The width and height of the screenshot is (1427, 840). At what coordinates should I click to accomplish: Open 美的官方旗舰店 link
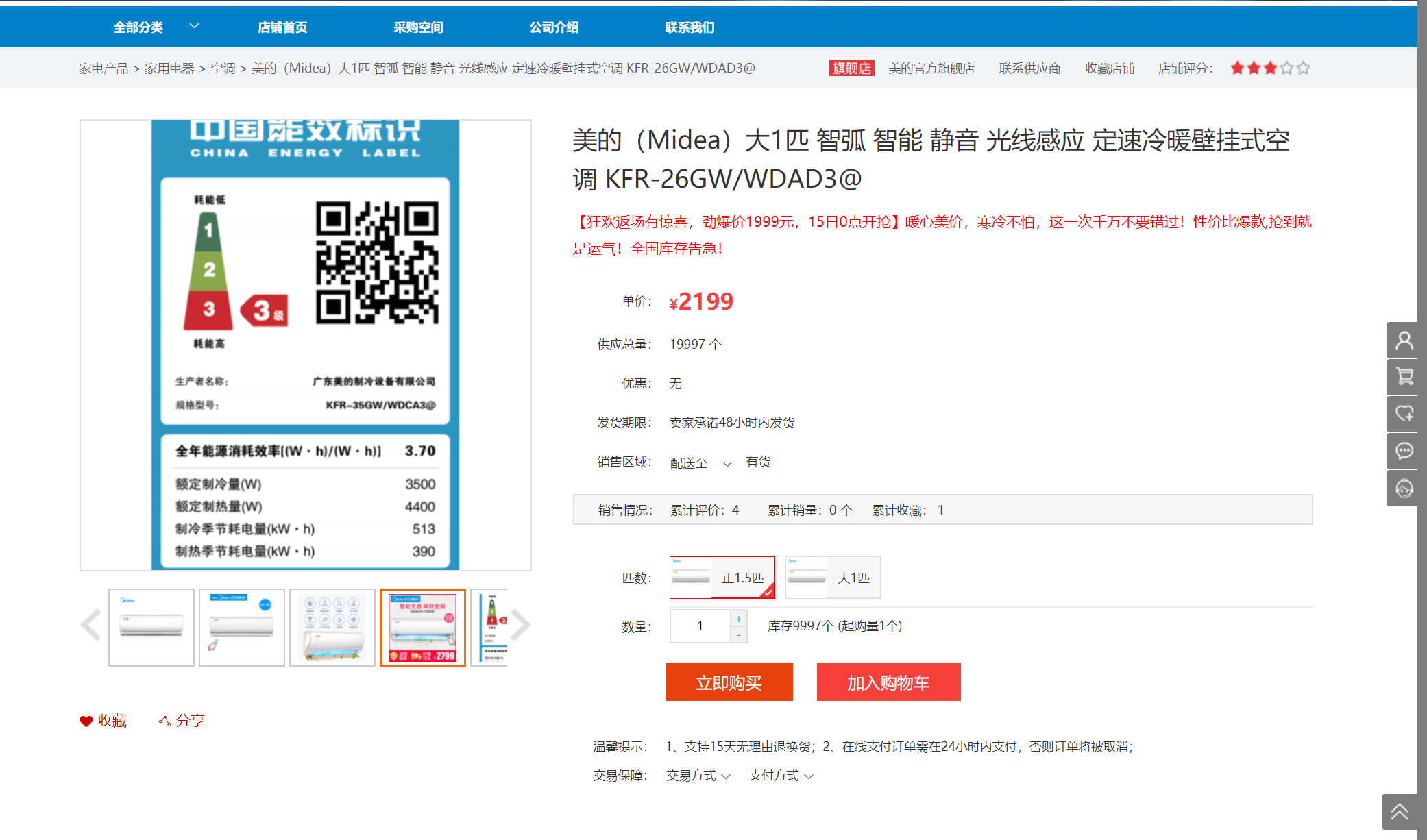[931, 68]
